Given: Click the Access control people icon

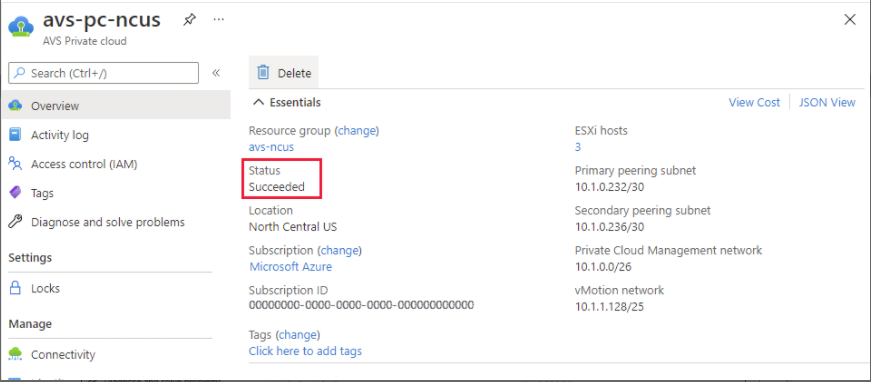Looking at the screenshot, I should (15, 164).
